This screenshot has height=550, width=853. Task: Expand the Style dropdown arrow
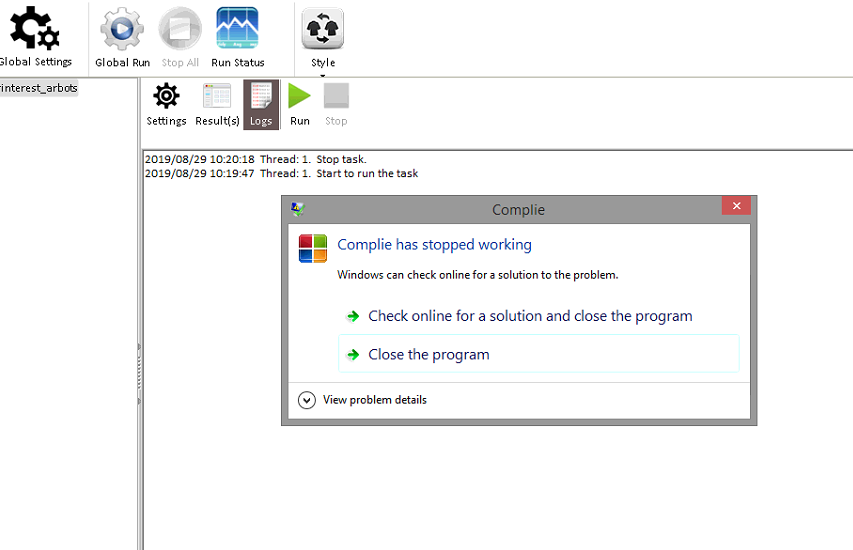(323, 75)
